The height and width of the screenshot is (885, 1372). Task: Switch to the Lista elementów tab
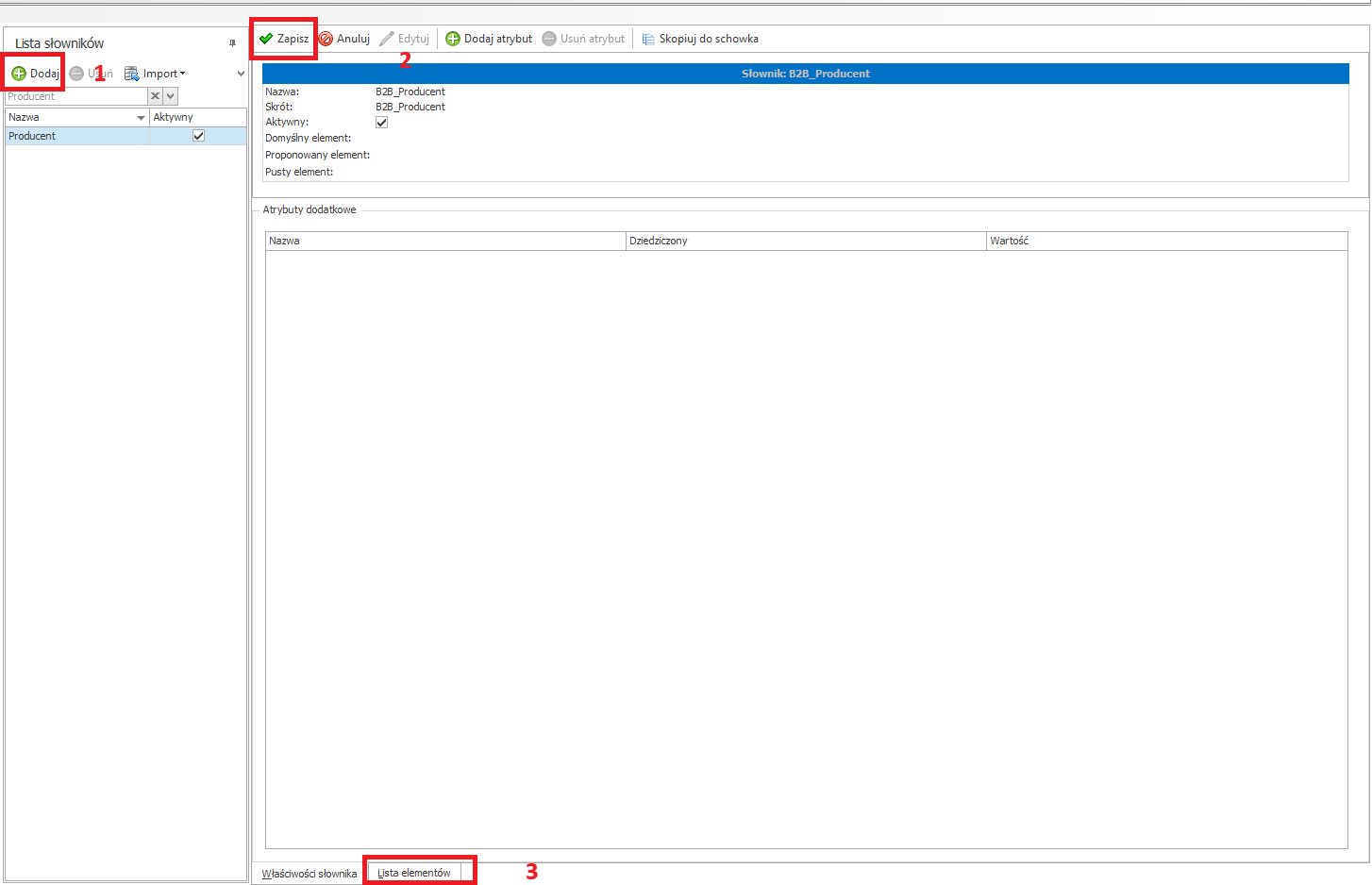click(413, 873)
